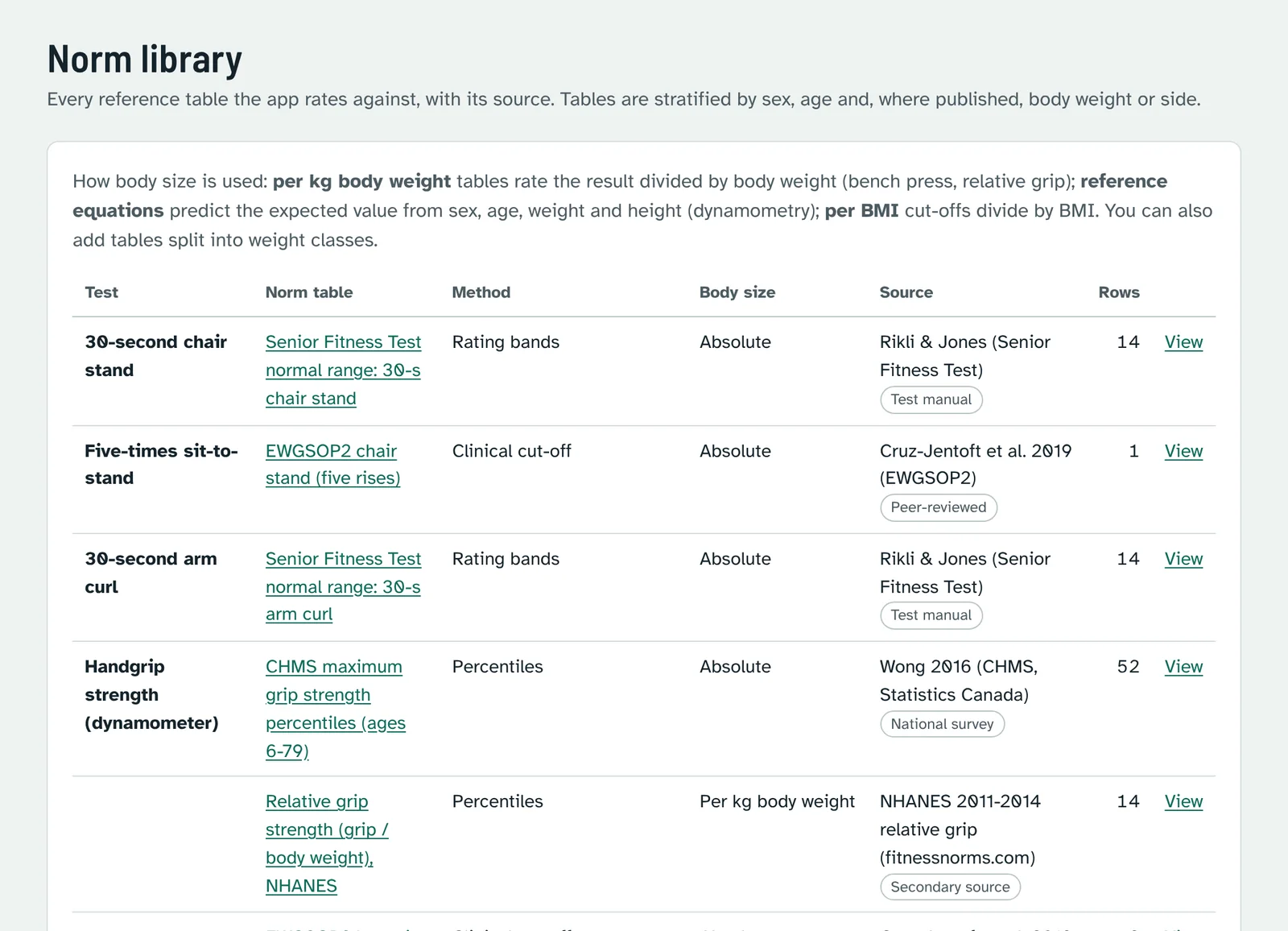
Task: Click View for NHANES relative grip row
Action: (1183, 801)
